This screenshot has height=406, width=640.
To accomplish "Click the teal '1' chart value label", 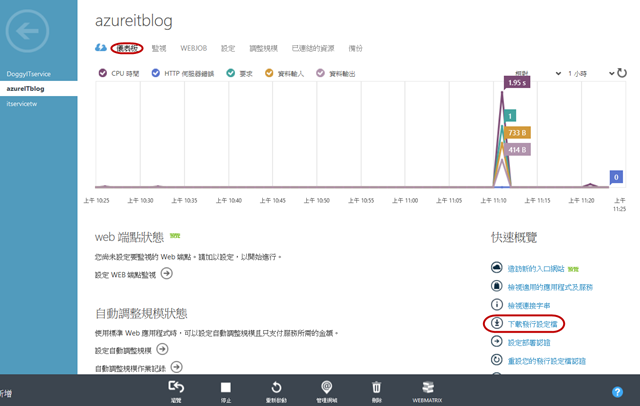I will click(510, 116).
